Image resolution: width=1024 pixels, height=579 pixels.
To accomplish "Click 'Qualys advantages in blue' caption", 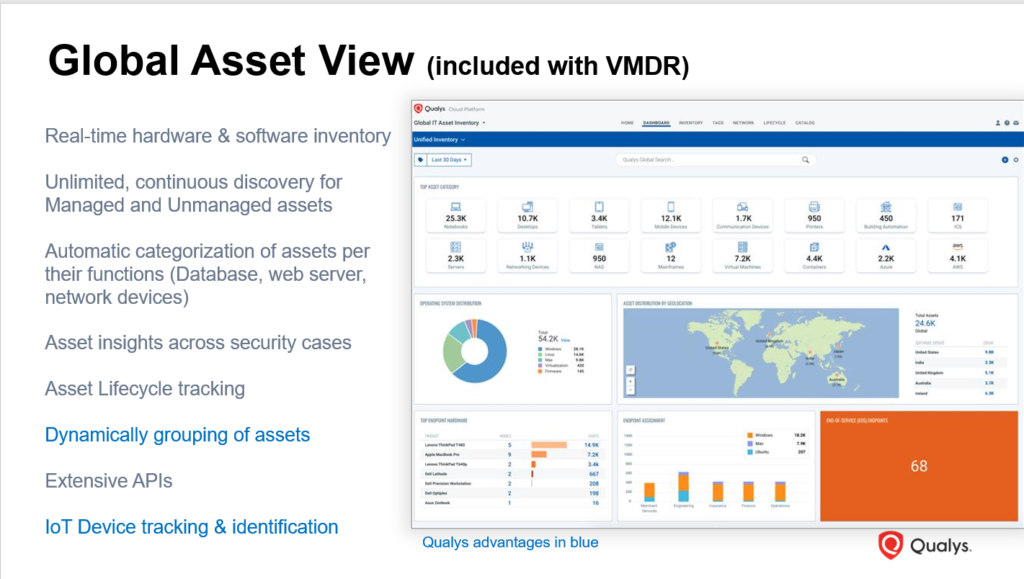I will click(510, 542).
